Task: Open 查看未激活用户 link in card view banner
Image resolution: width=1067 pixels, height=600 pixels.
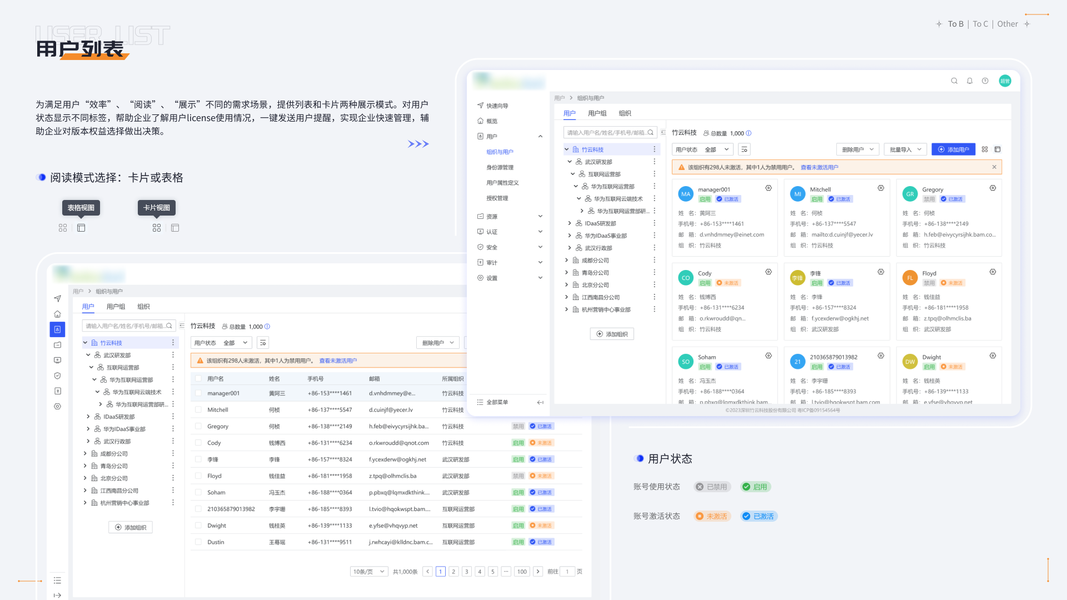Action: click(x=819, y=167)
